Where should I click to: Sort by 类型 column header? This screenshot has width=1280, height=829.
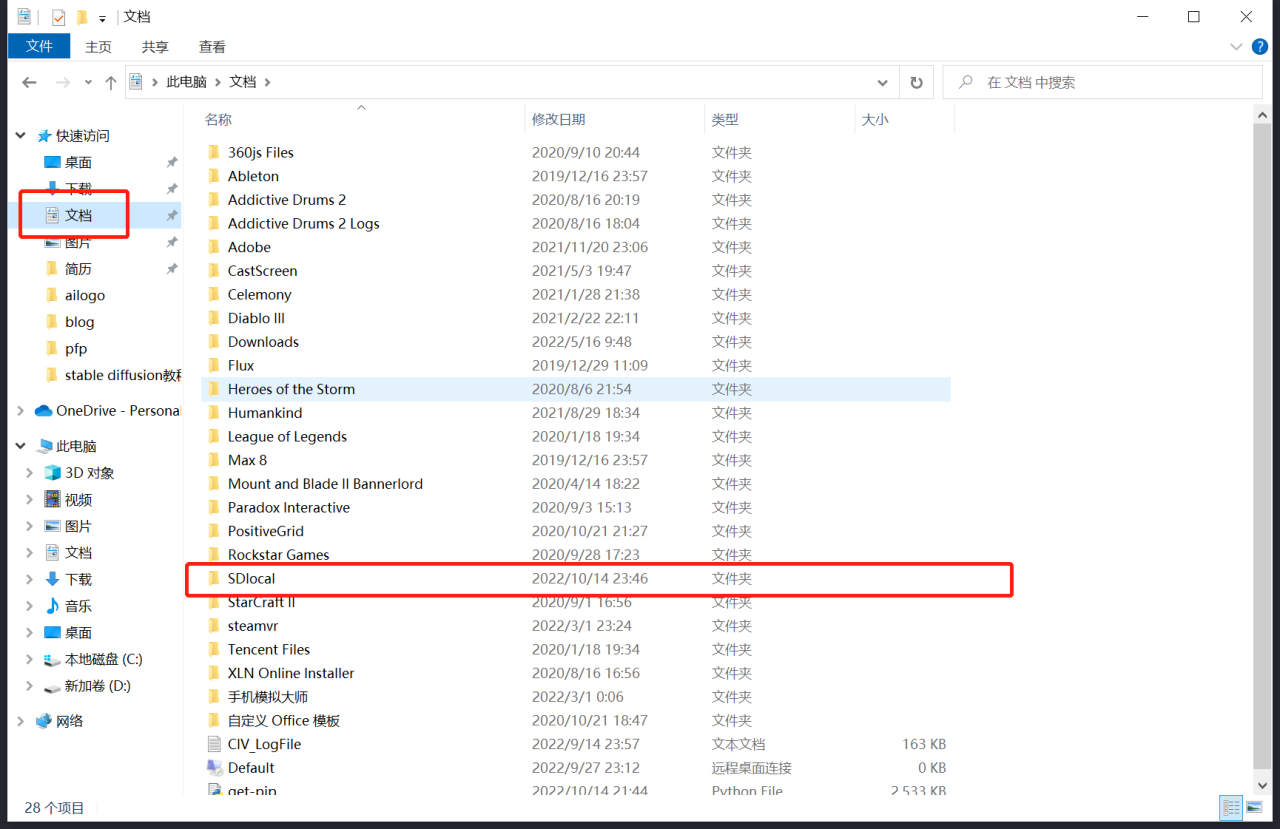click(725, 120)
